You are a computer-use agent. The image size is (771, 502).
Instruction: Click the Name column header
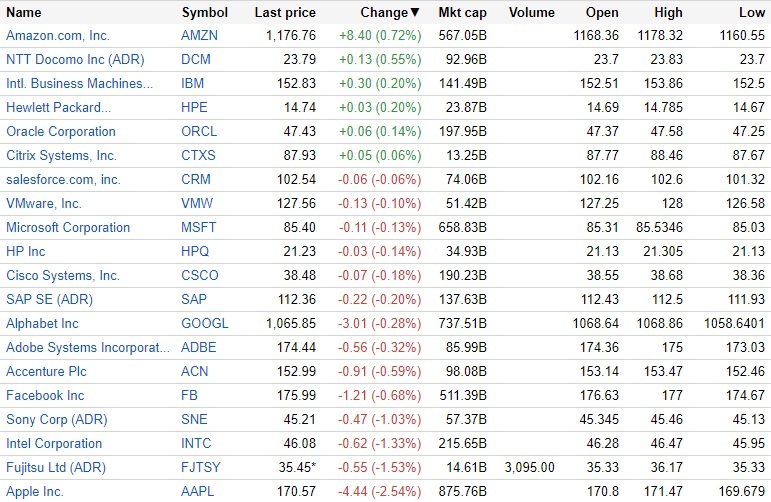coord(24,13)
